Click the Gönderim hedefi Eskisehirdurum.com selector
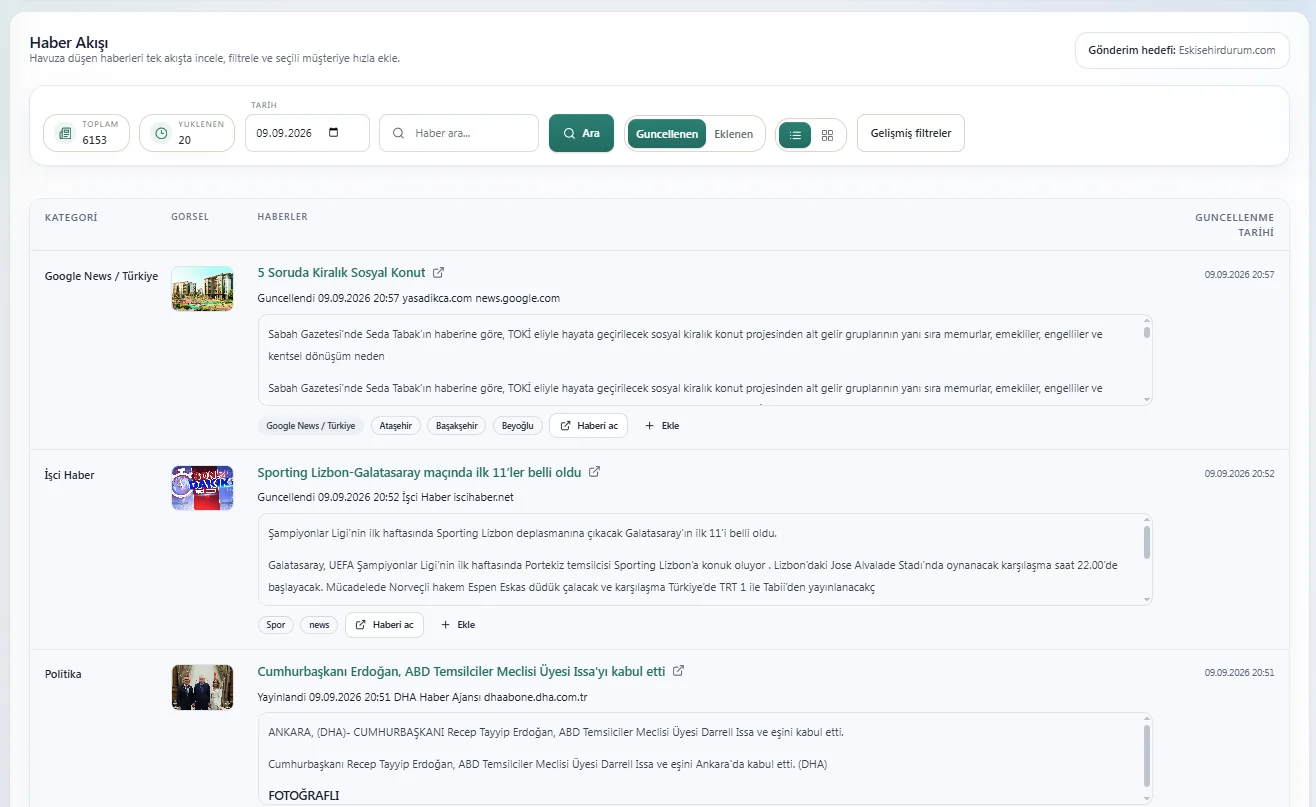The image size is (1316, 807). click(1182, 50)
